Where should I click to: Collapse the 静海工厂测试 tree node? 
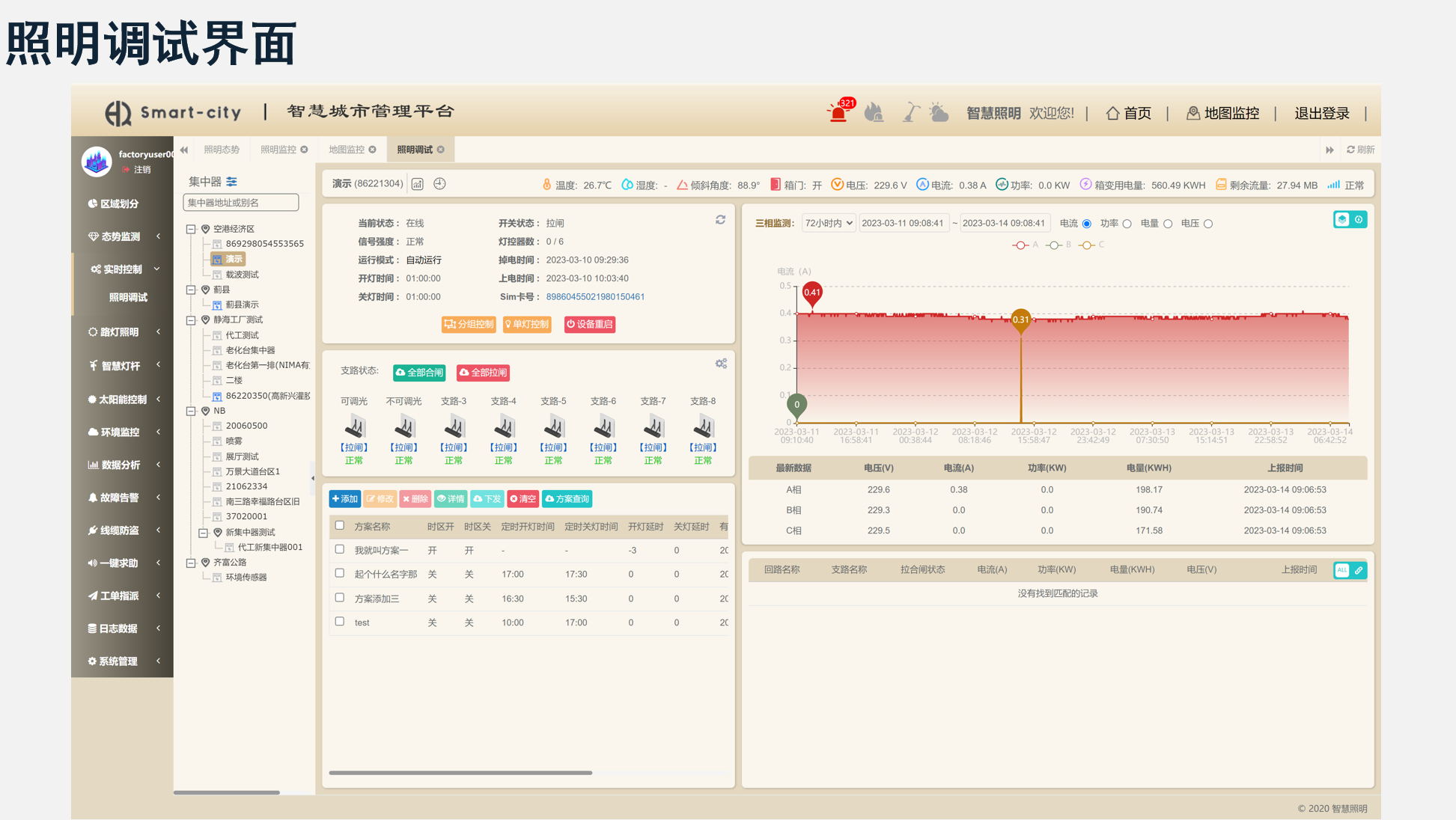pos(191,320)
